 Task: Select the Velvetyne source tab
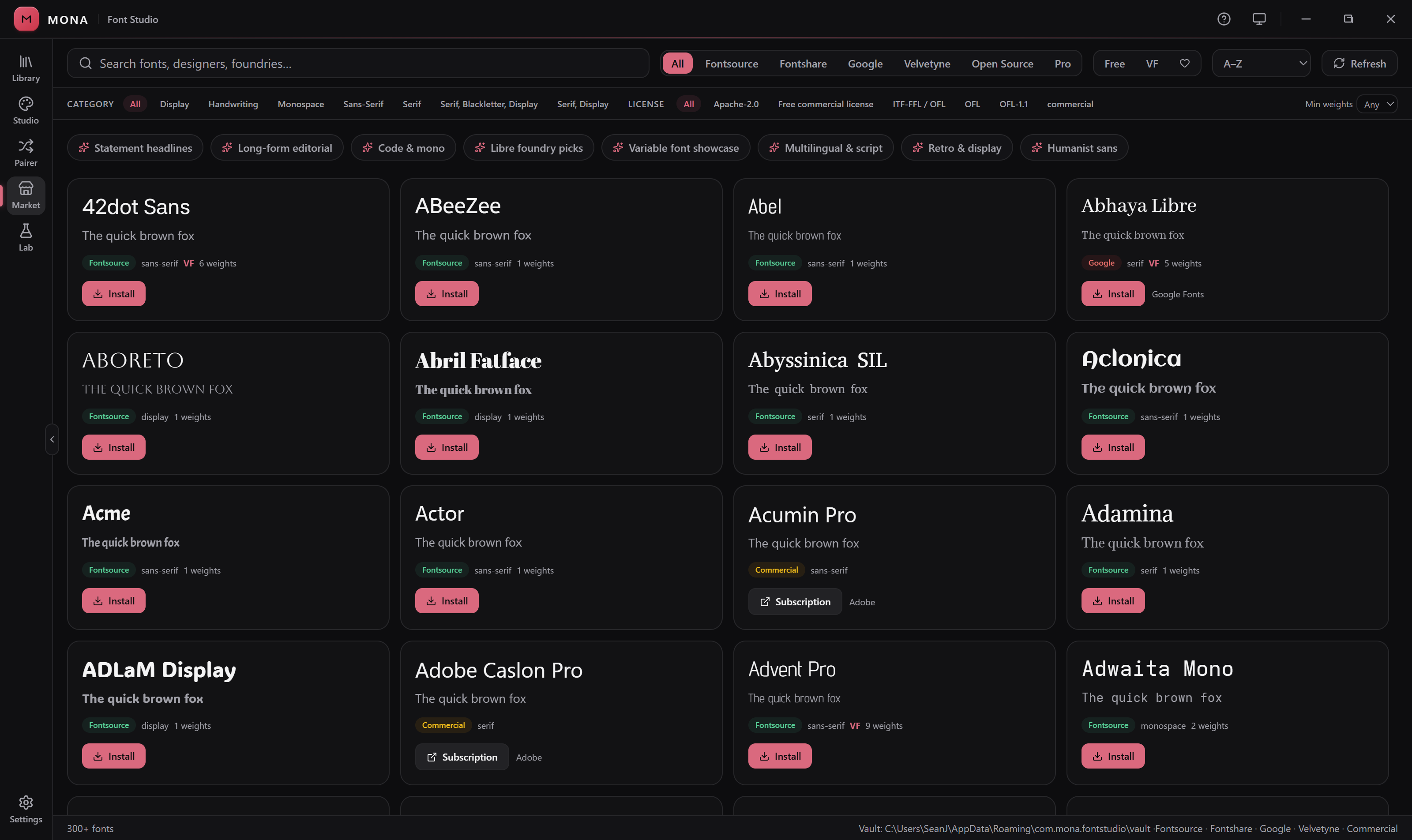[927, 64]
